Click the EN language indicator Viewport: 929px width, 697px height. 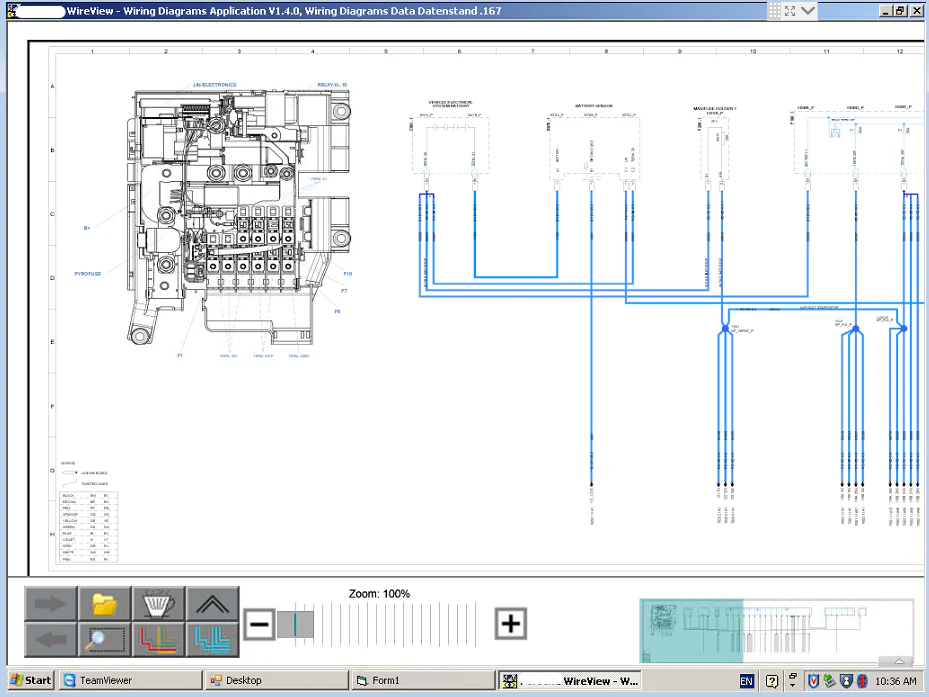click(747, 681)
